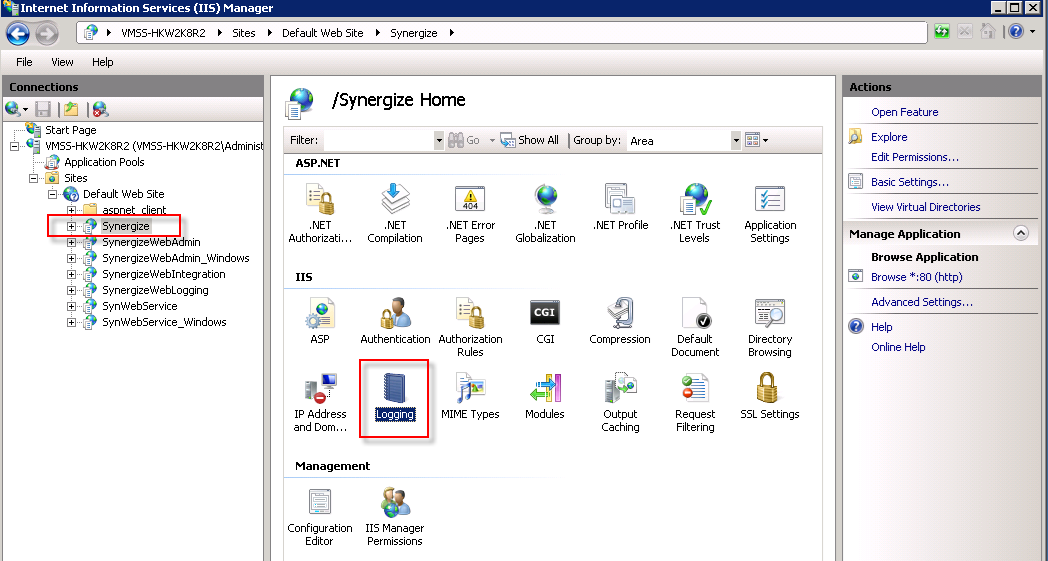The image size is (1048, 561).
Task: Open the Output Caching feature
Action: [x=620, y=403]
